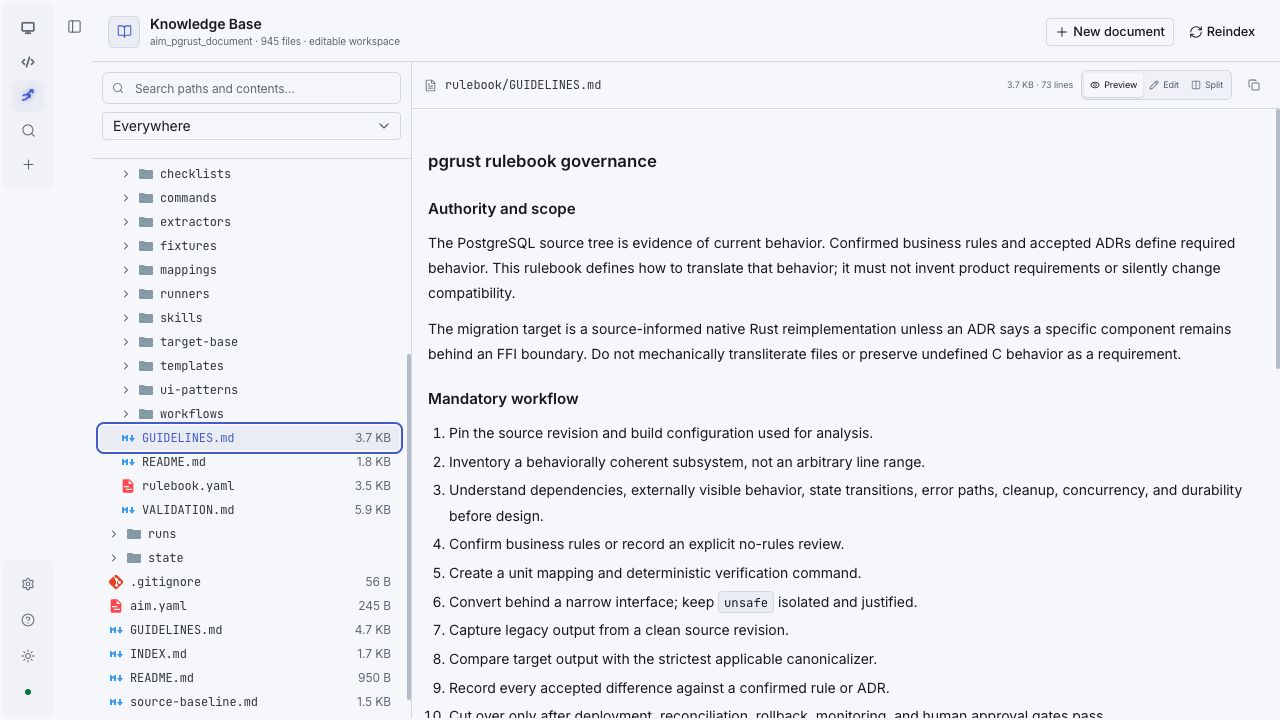Expand the state folder chevron
1280x720 pixels.
[114, 558]
